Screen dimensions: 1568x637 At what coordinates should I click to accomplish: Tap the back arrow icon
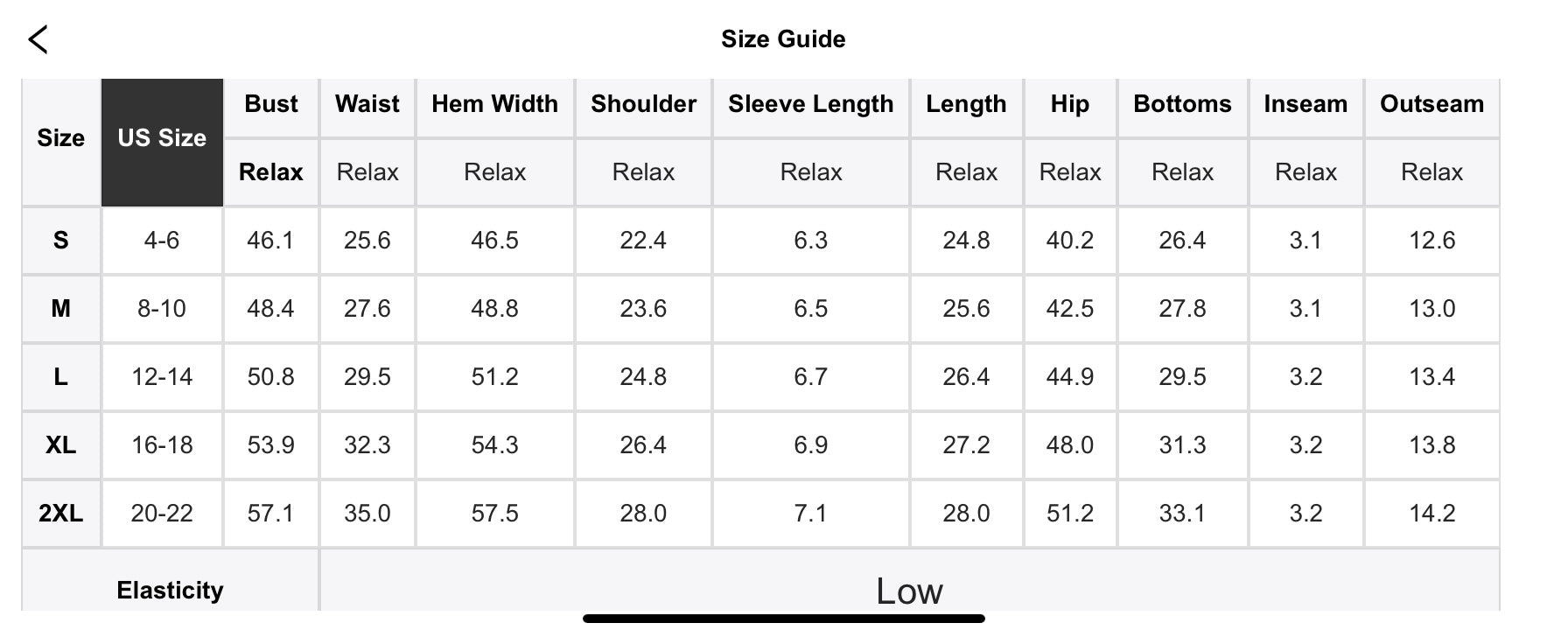(x=38, y=39)
